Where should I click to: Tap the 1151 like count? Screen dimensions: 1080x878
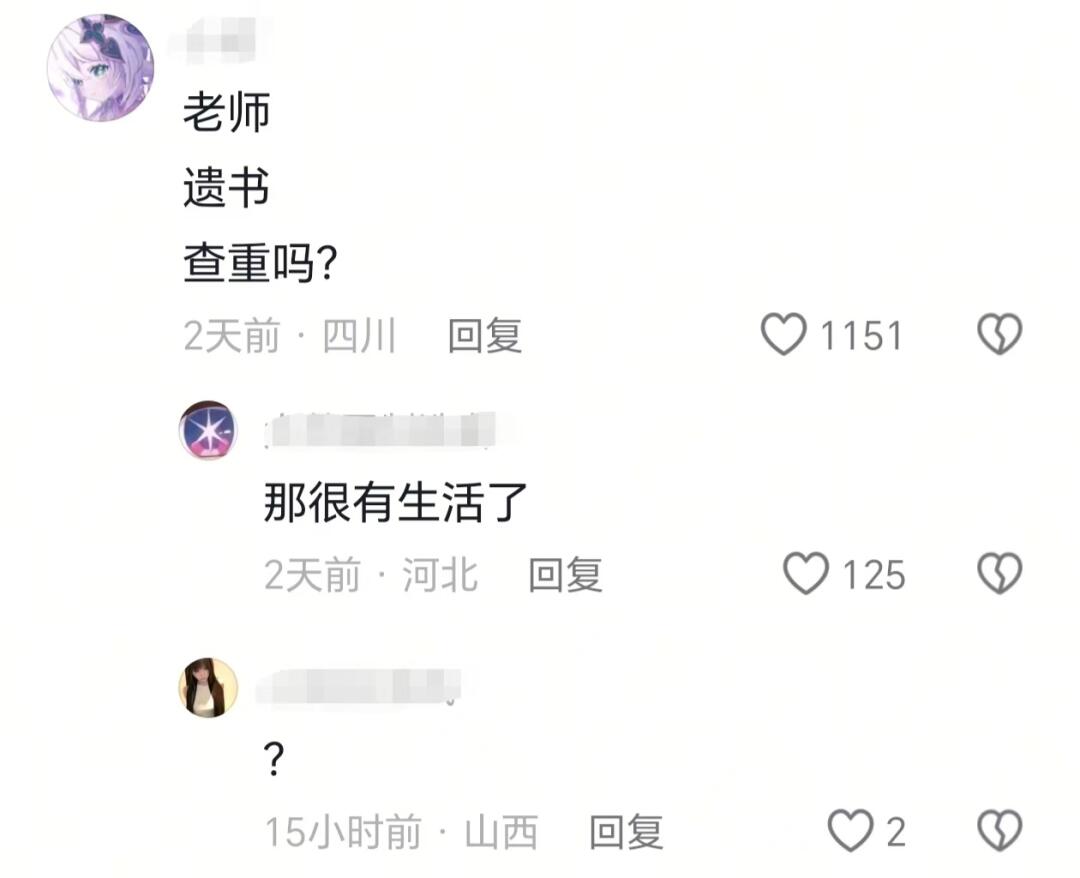(x=861, y=336)
